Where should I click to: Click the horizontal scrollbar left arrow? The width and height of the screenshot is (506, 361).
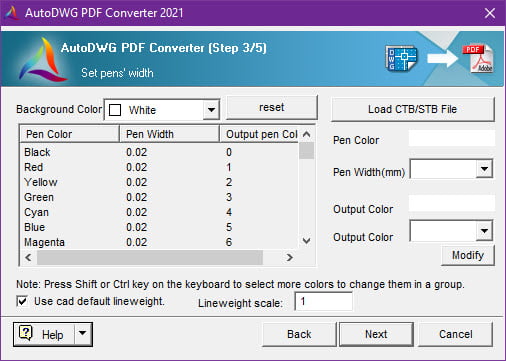pyautogui.click(x=28, y=257)
